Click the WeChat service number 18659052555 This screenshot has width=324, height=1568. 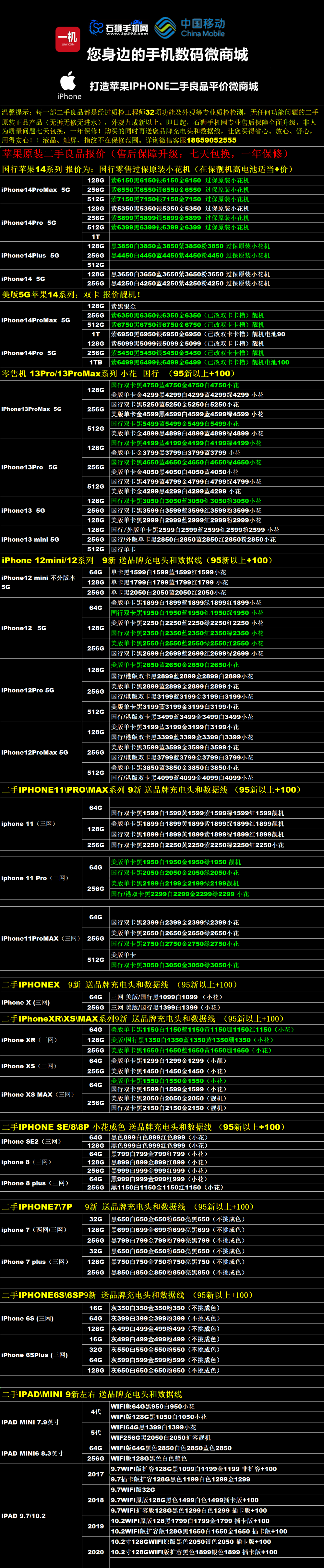pyautogui.click(x=211, y=140)
